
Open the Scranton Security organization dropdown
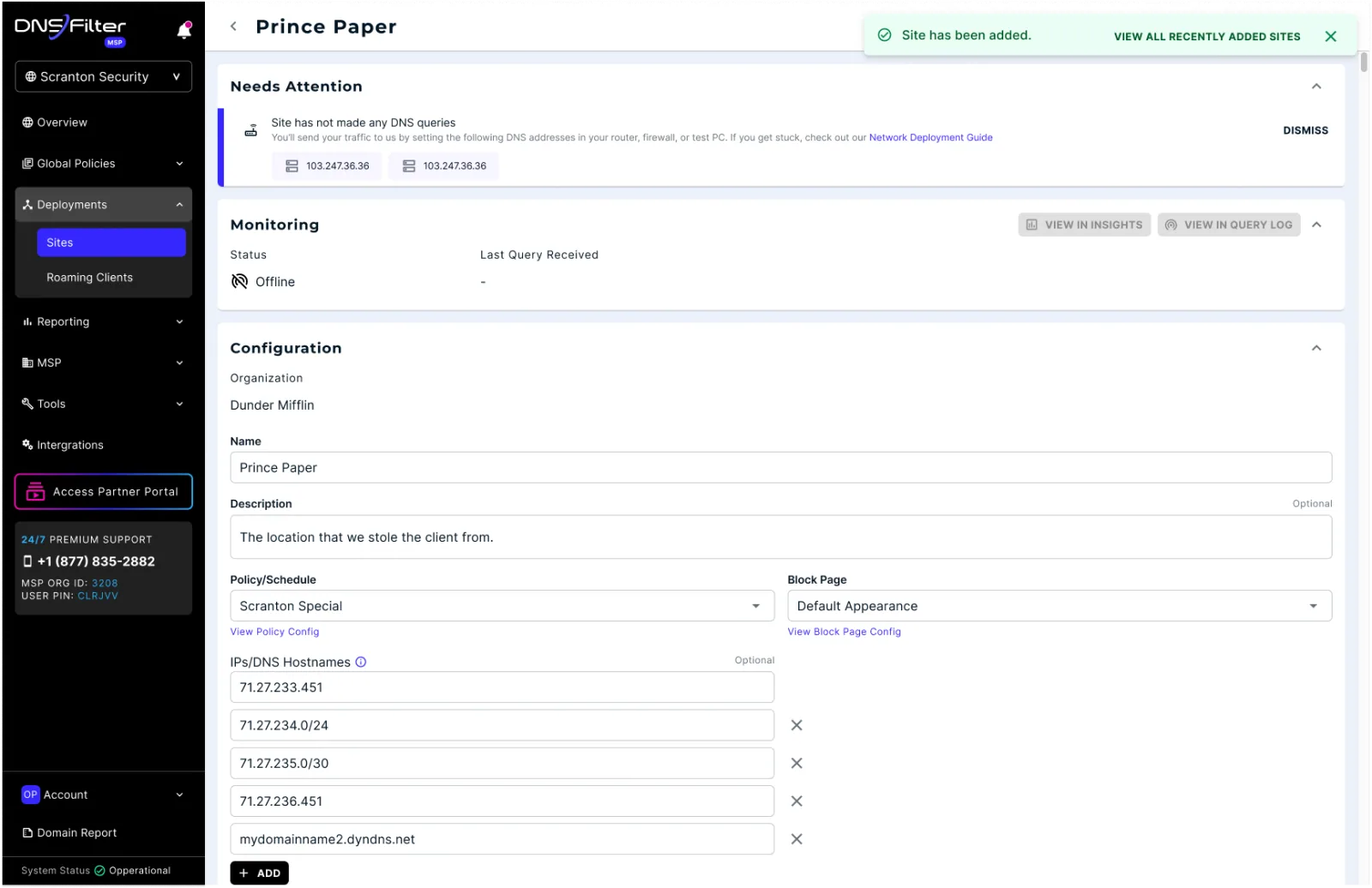103,76
